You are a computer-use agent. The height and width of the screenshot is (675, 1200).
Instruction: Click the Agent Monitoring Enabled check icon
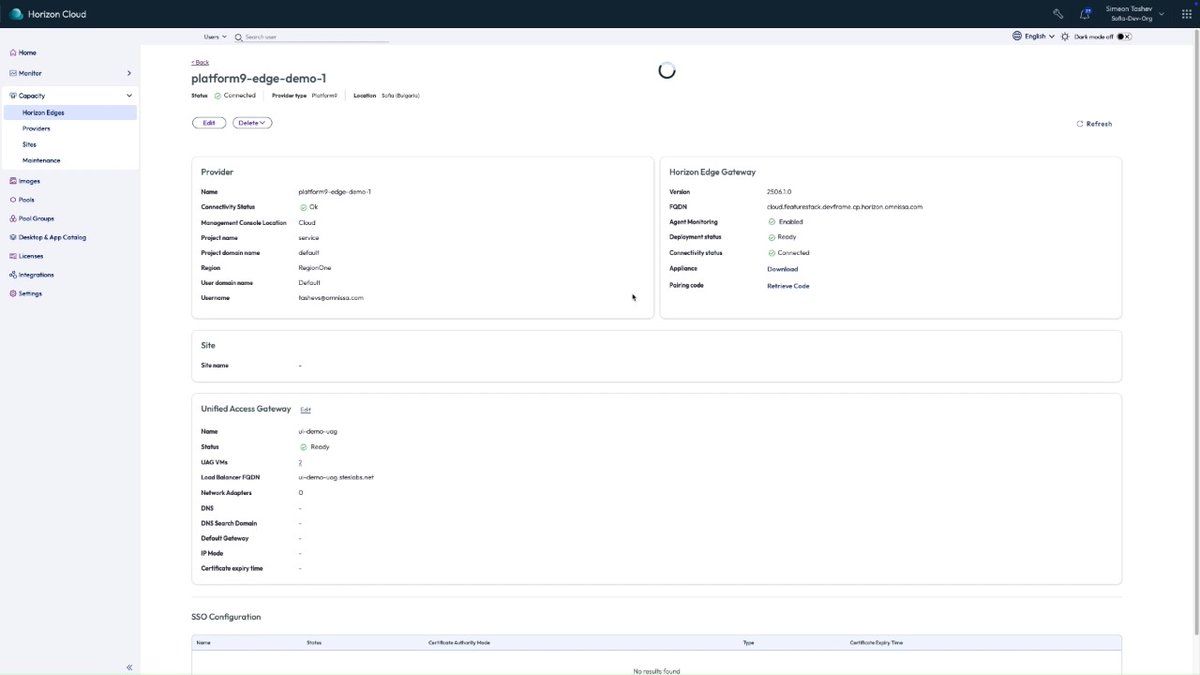click(x=771, y=222)
